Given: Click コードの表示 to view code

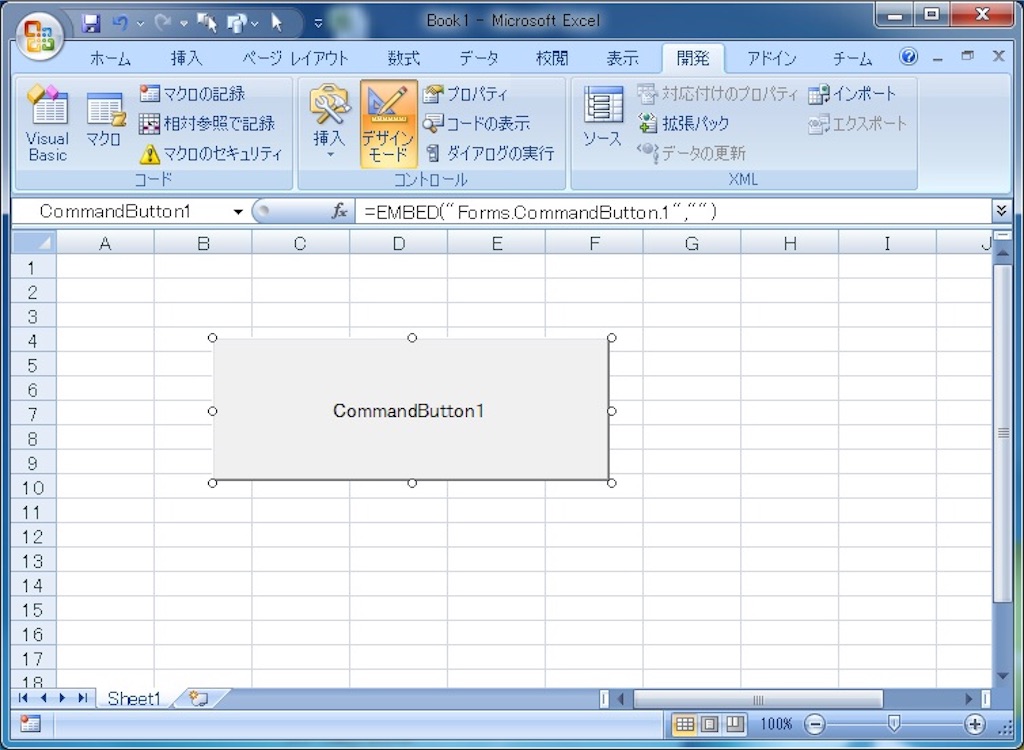Looking at the screenshot, I should tap(476, 123).
